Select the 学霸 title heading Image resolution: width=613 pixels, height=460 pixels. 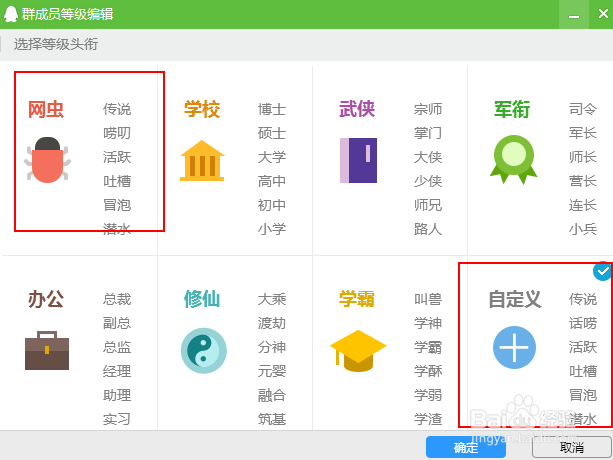tap(357, 299)
